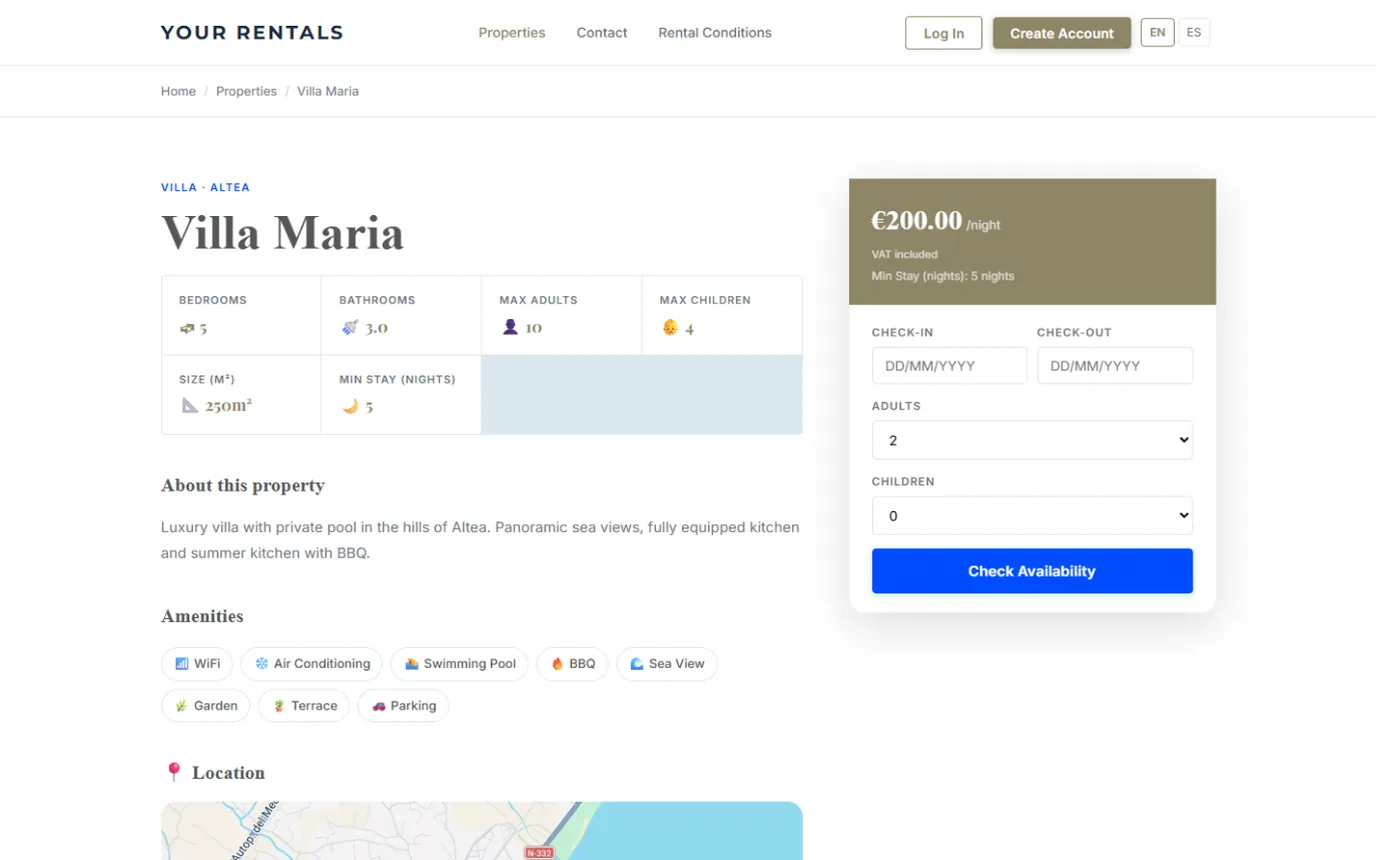Click the shower icon beside bathrooms value
The image size is (1376, 860).
[348, 327]
